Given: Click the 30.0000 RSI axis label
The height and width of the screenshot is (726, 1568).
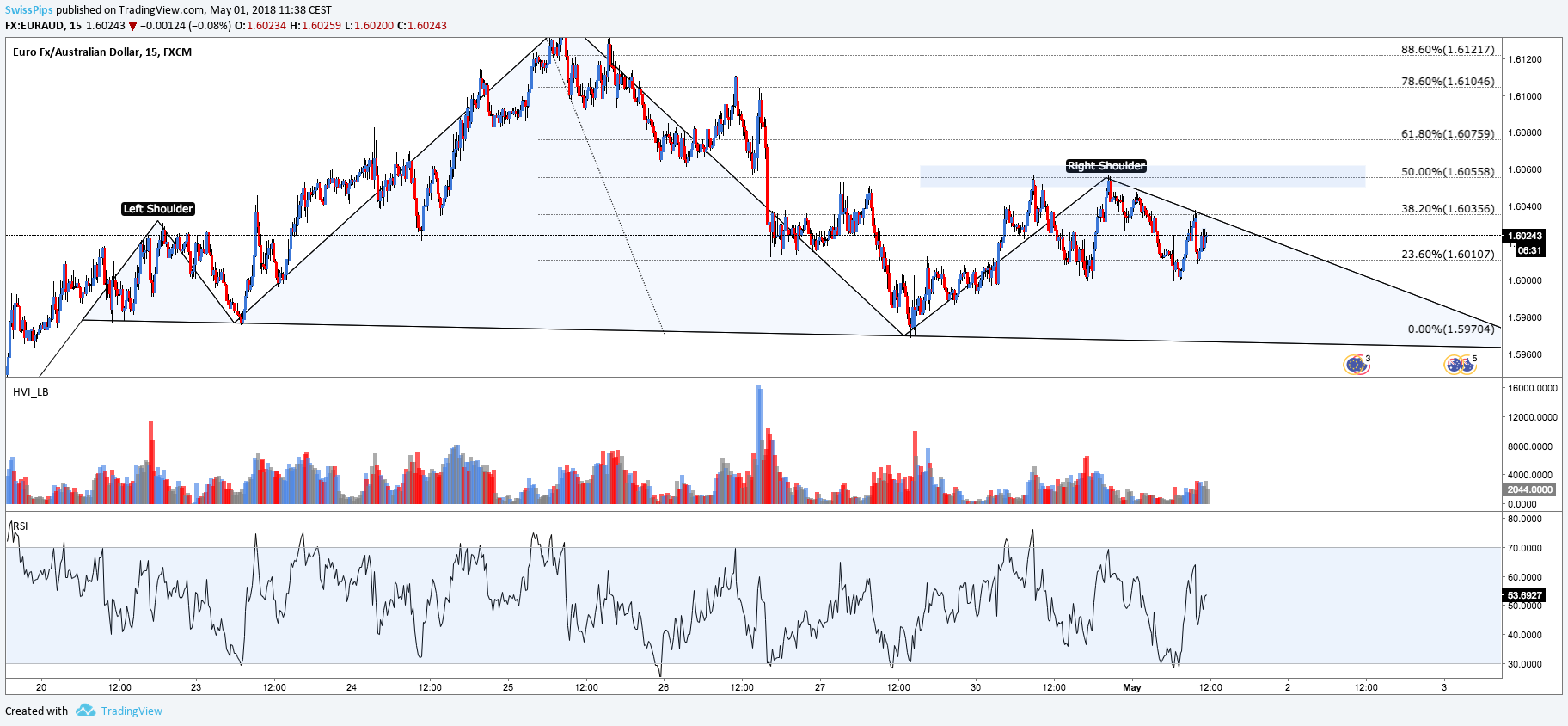Looking at the screenshot, I should pos(1525,664).
